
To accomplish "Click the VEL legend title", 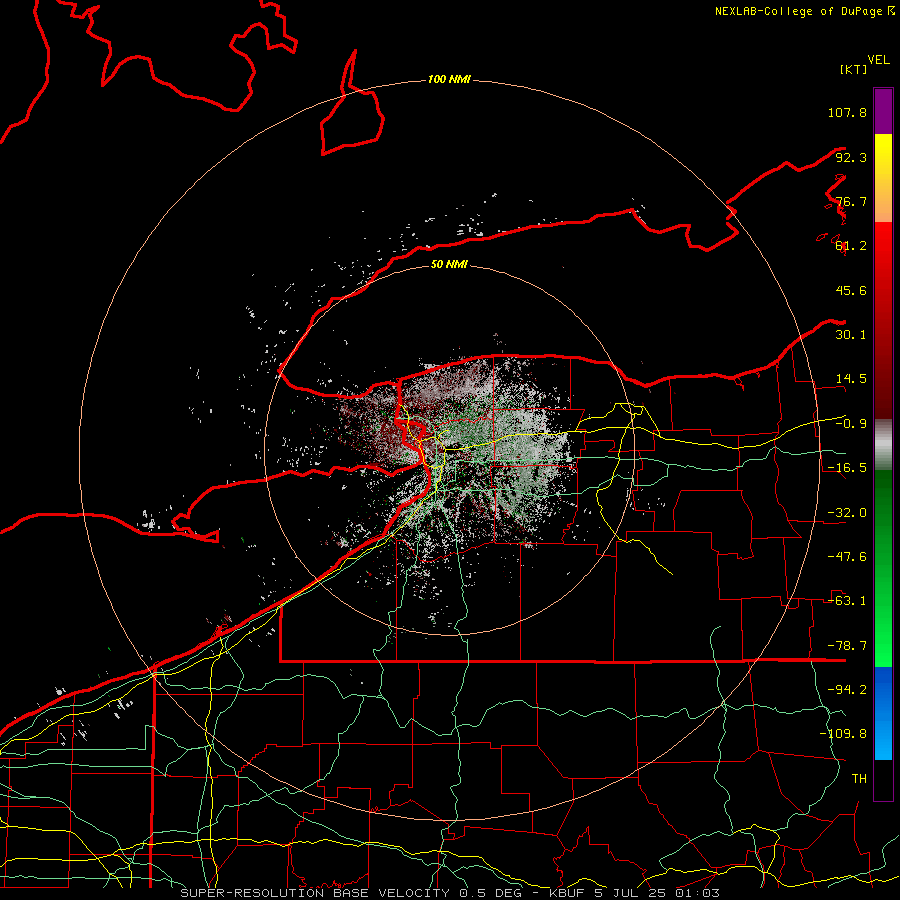I will pos(878,60).
